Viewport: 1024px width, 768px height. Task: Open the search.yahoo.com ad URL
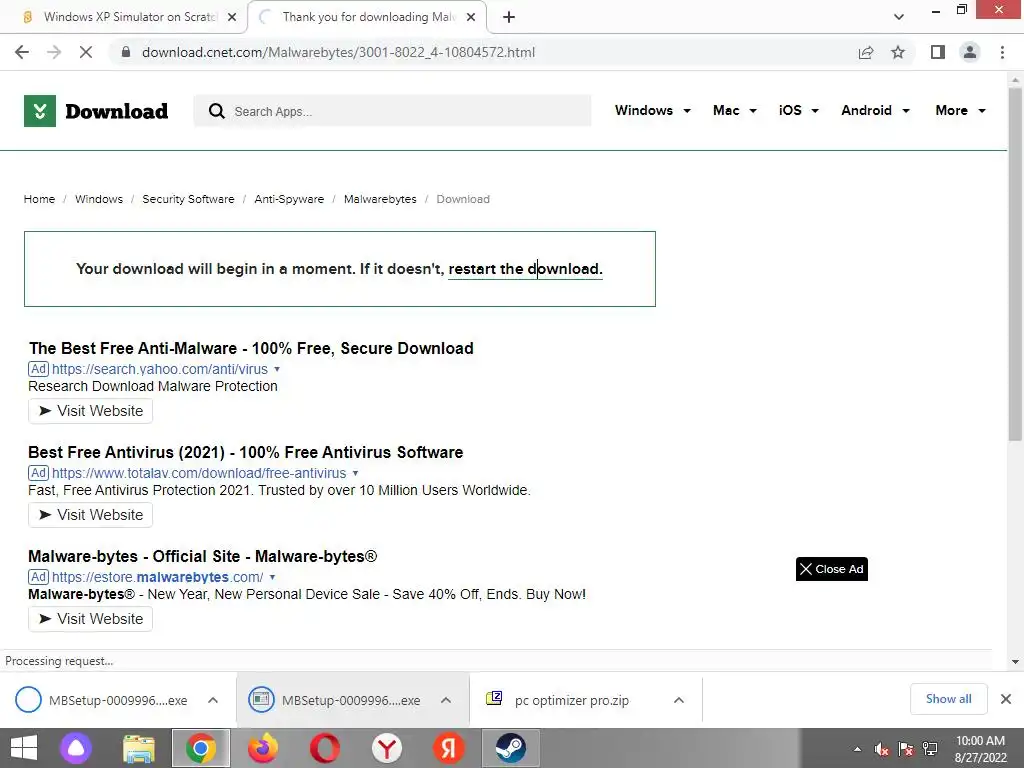click(159, 369)
